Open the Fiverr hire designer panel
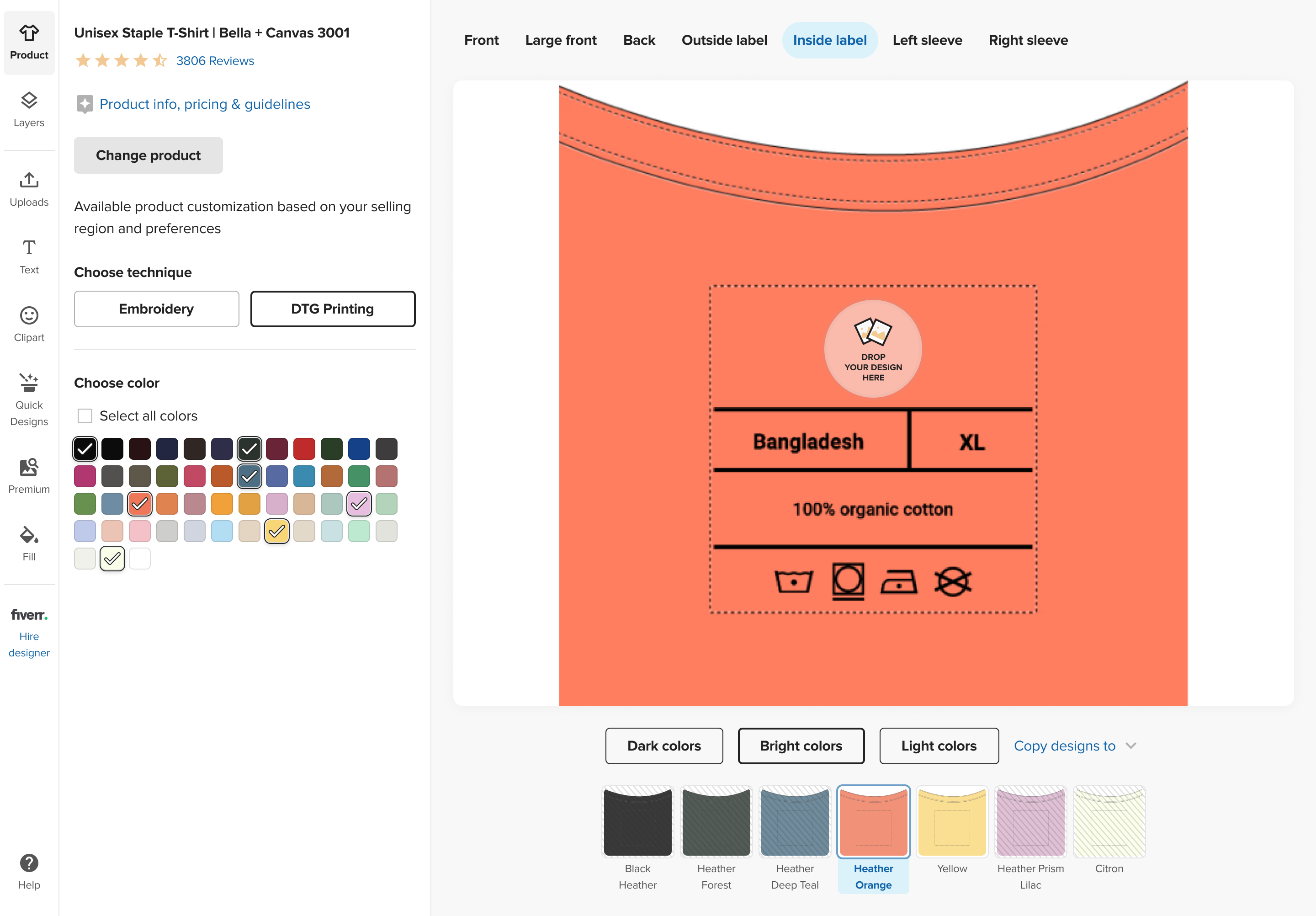1316x916 pixels. pyautogui.click(x=29, y=631)
